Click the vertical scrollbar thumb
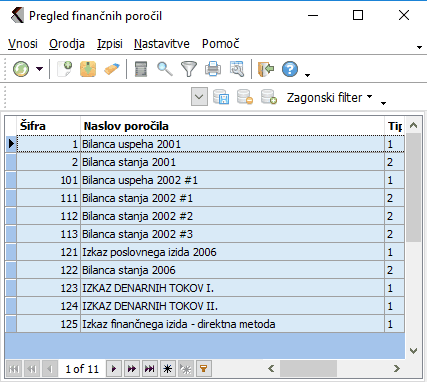Viewport: 427px width, 382px height. [x=414, y=188]
